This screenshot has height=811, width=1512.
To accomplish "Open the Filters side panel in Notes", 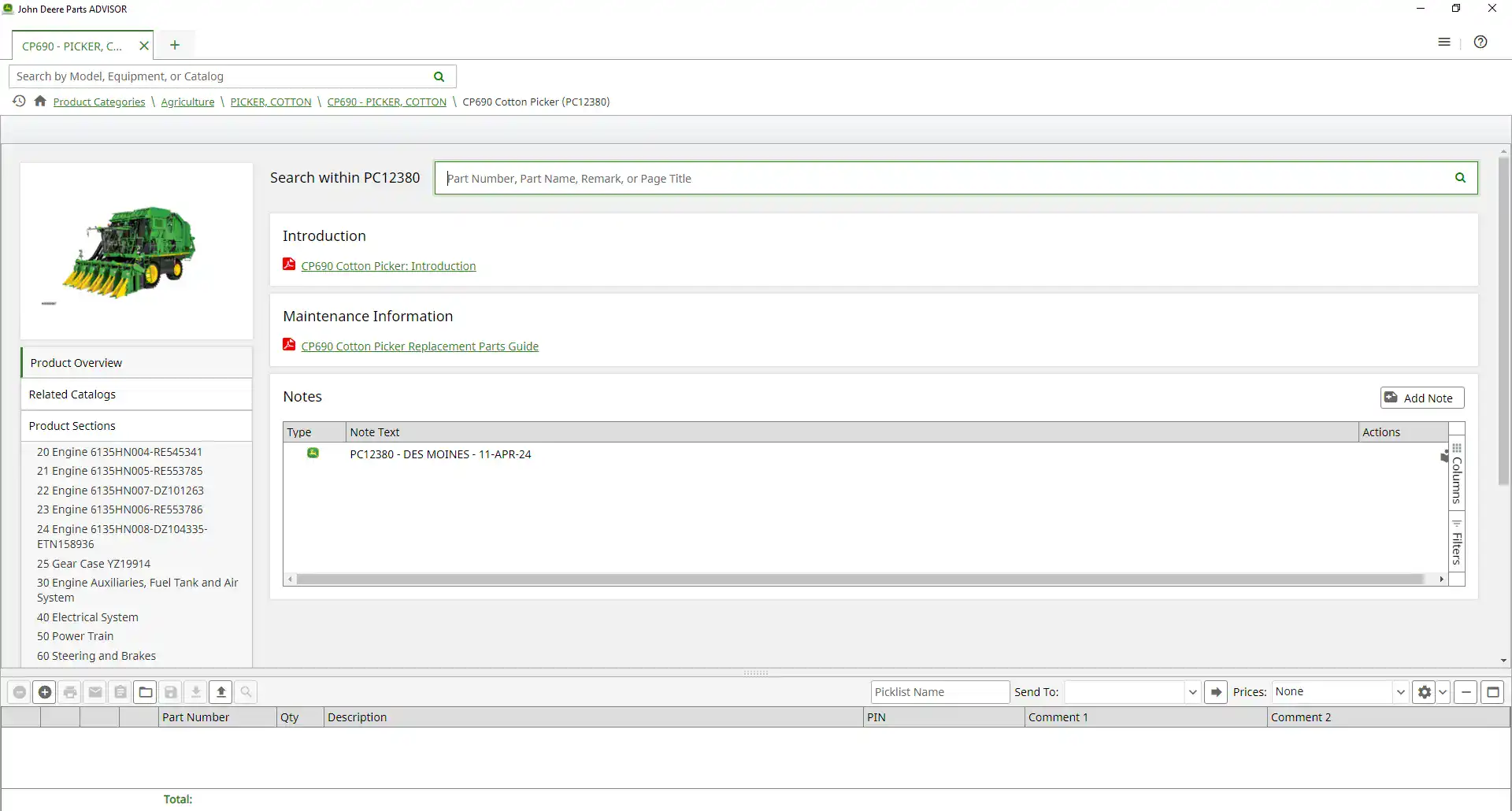I will pyautogui.click(x=1457, y=543).
